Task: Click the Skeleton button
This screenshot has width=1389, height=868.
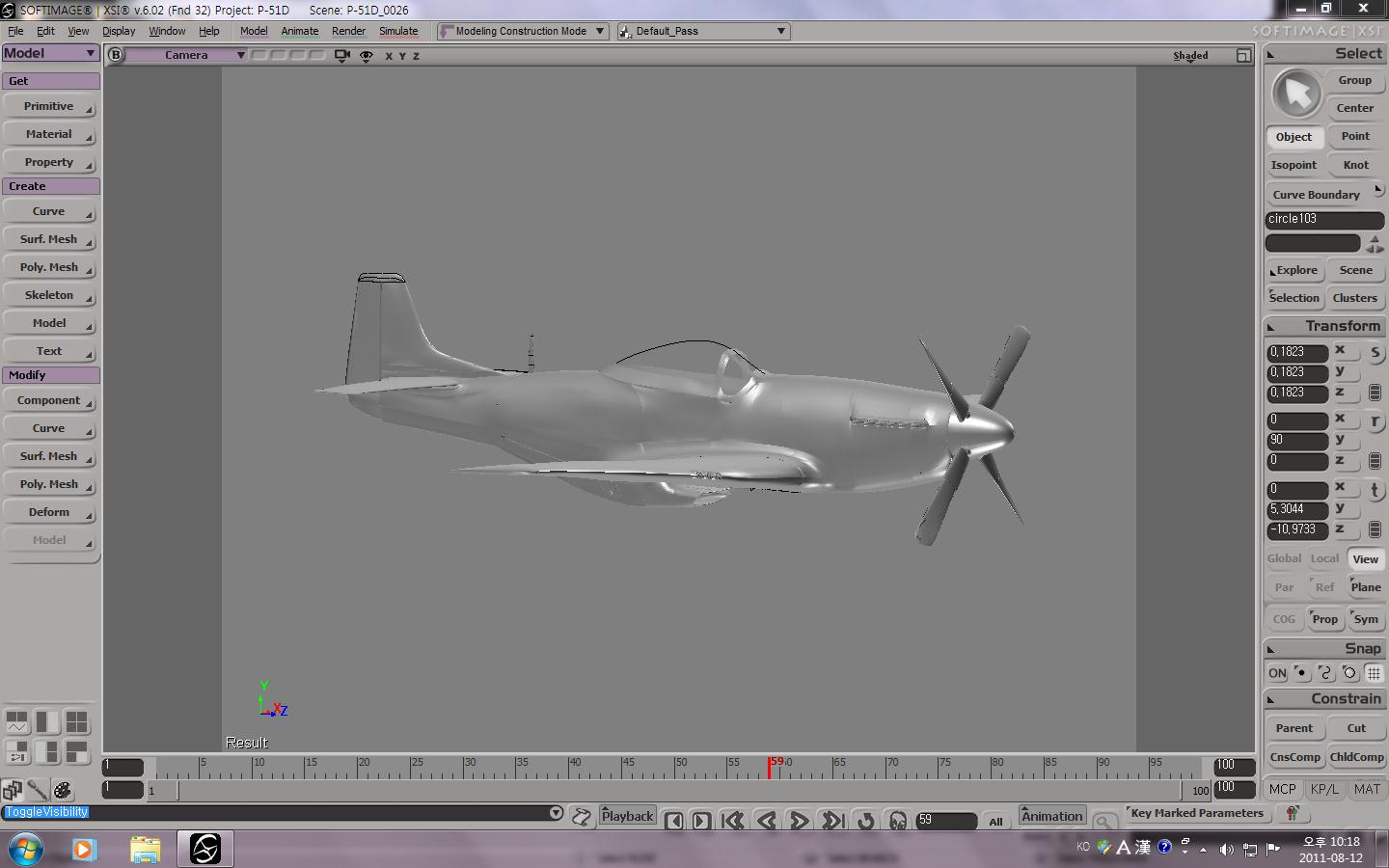Action: [x=50, y=295]
